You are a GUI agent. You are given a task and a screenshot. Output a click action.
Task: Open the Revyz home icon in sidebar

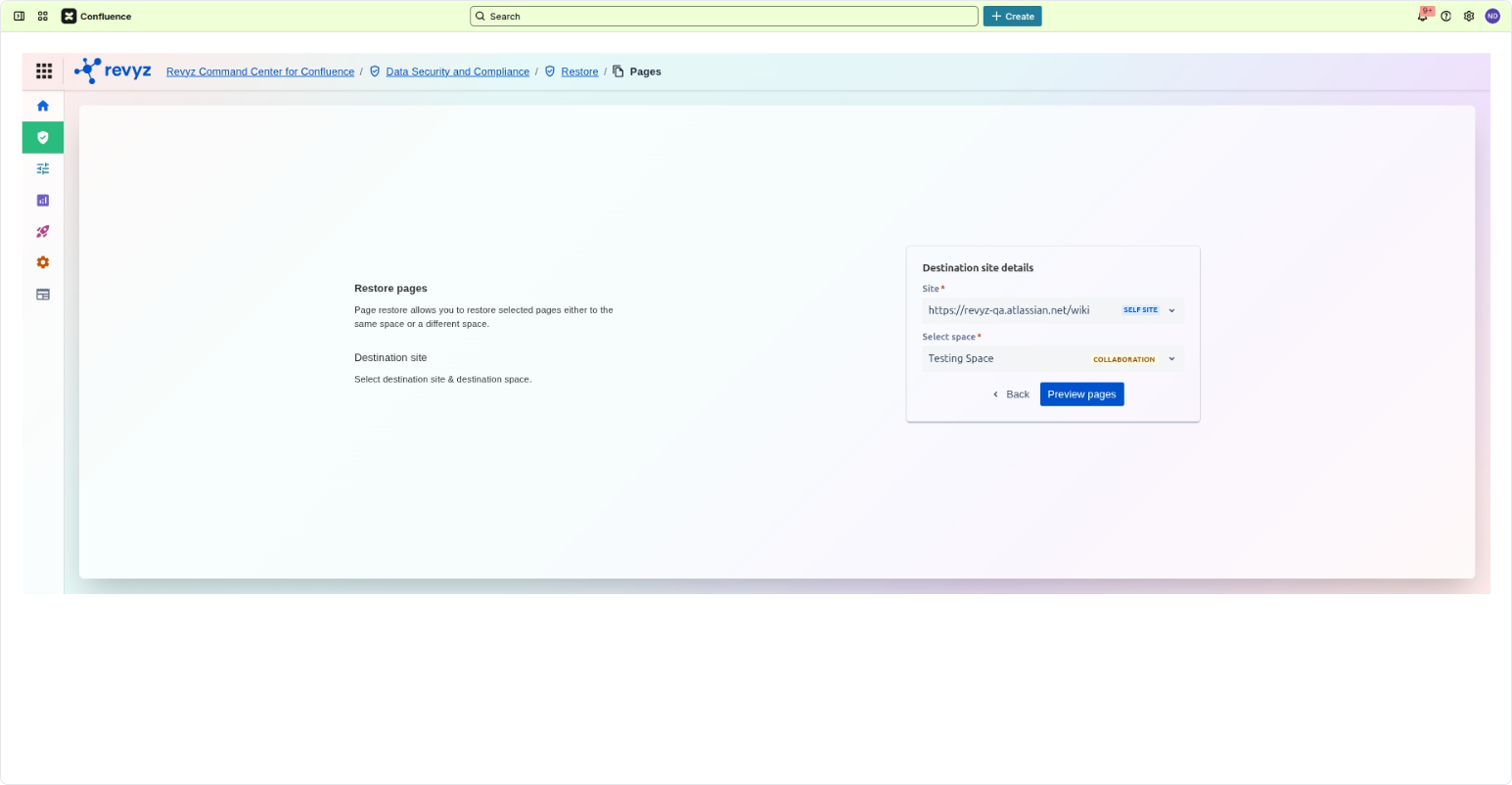pos(43,106)
